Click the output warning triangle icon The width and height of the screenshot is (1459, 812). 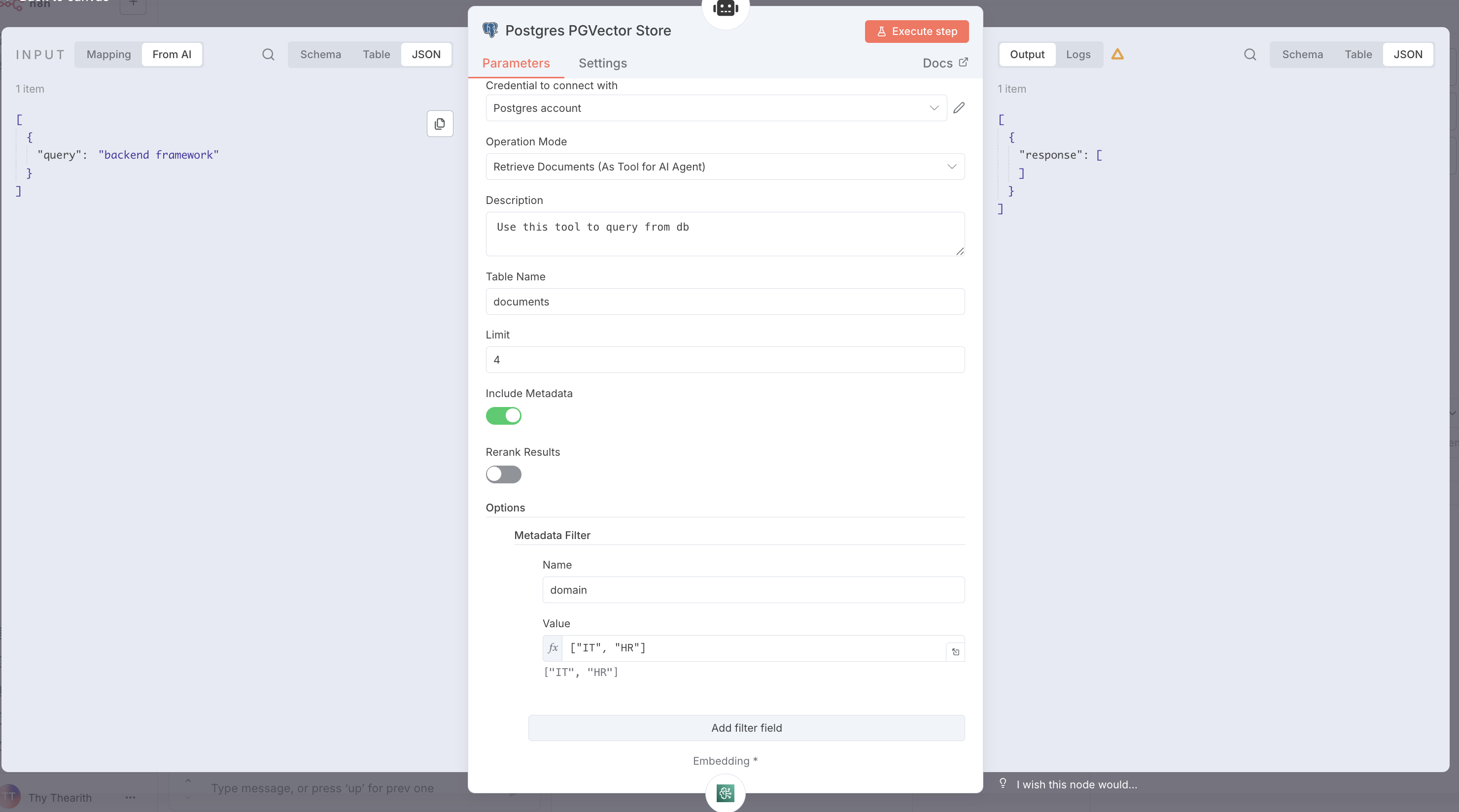[x=1117, y=54]
